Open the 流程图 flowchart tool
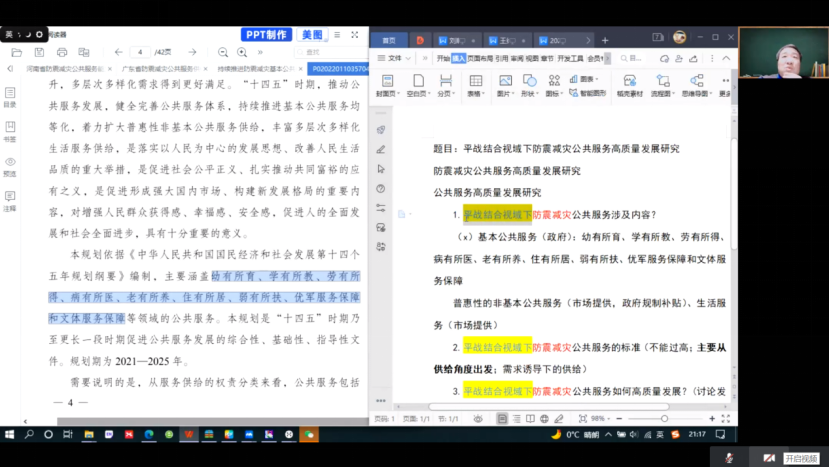Viewport: 830px width, 467px height. 661,84
